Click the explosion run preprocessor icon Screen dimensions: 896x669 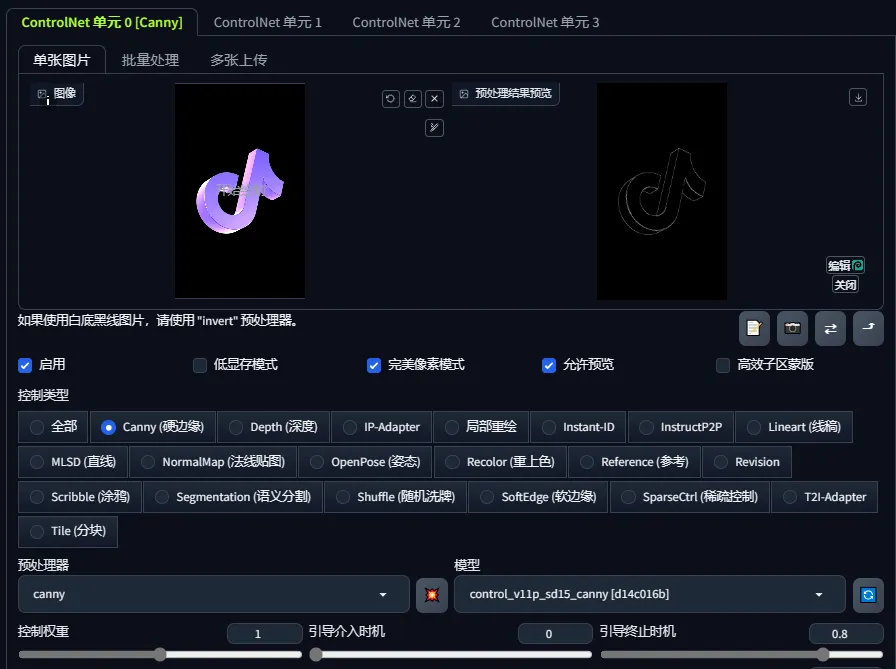431,595
